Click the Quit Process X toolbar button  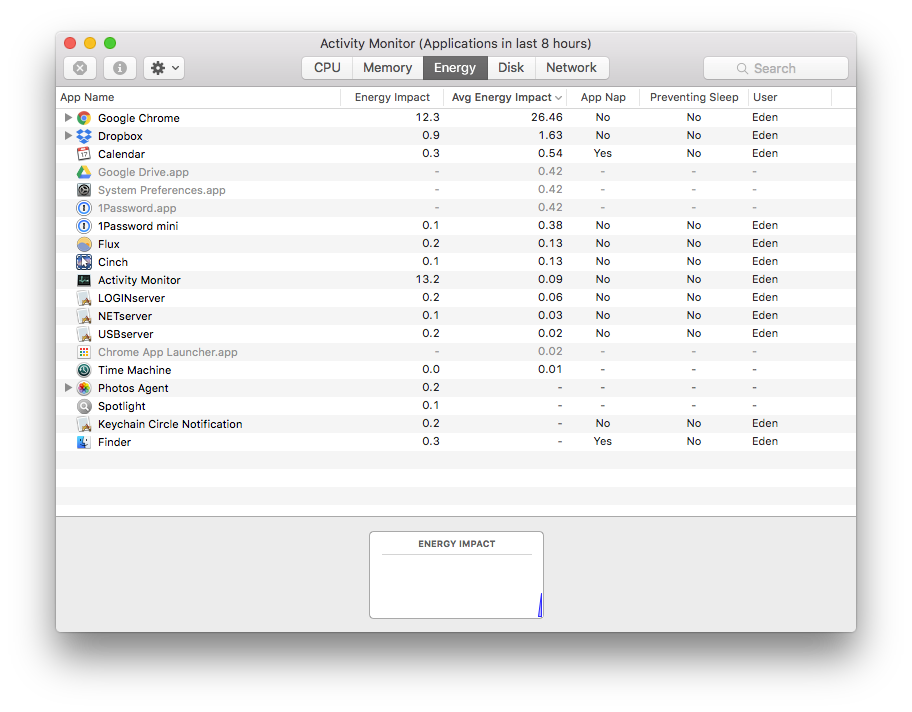click(x=80, y=68)
